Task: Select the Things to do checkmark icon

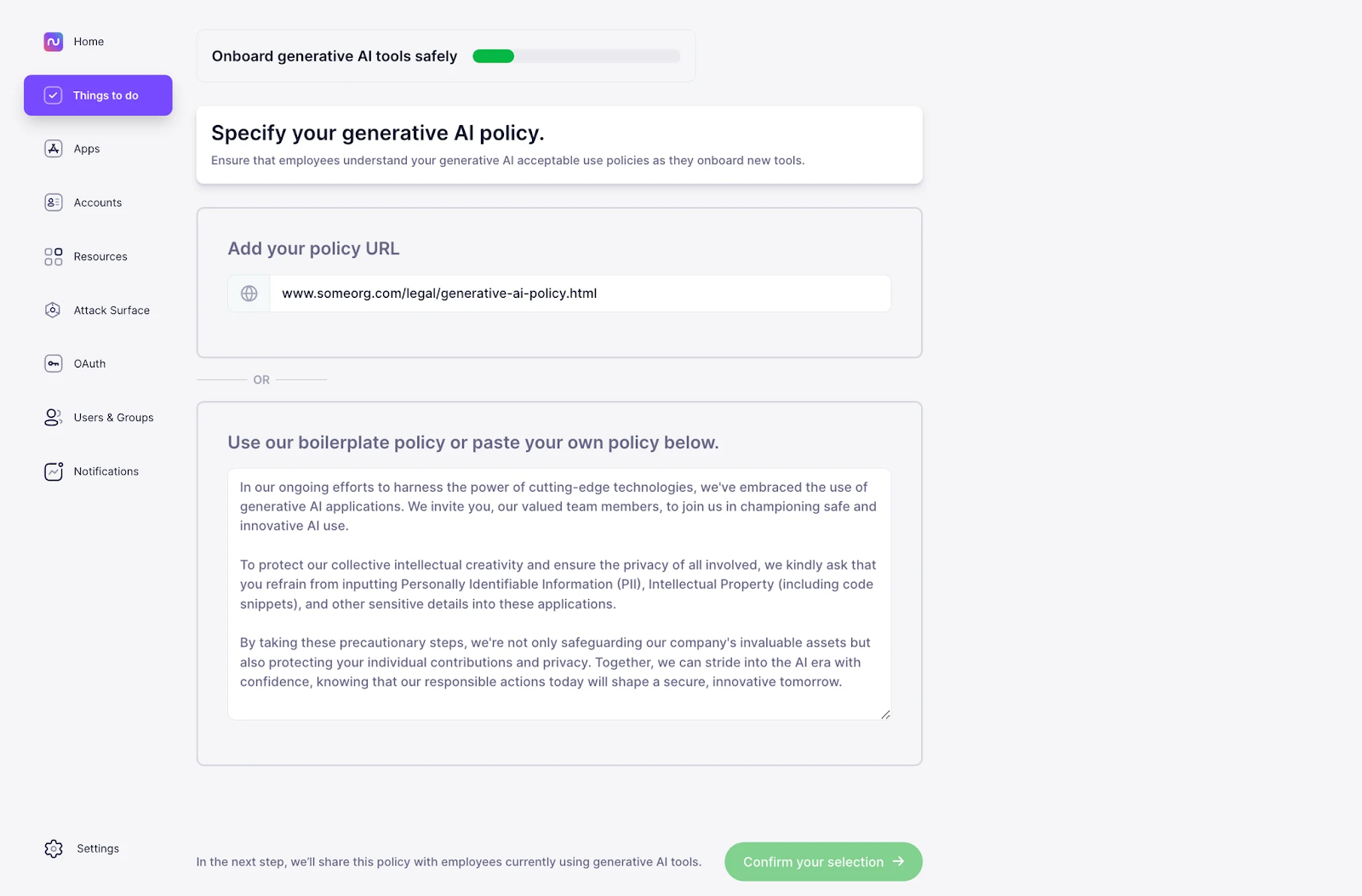Action: click(x=53, y=94)
